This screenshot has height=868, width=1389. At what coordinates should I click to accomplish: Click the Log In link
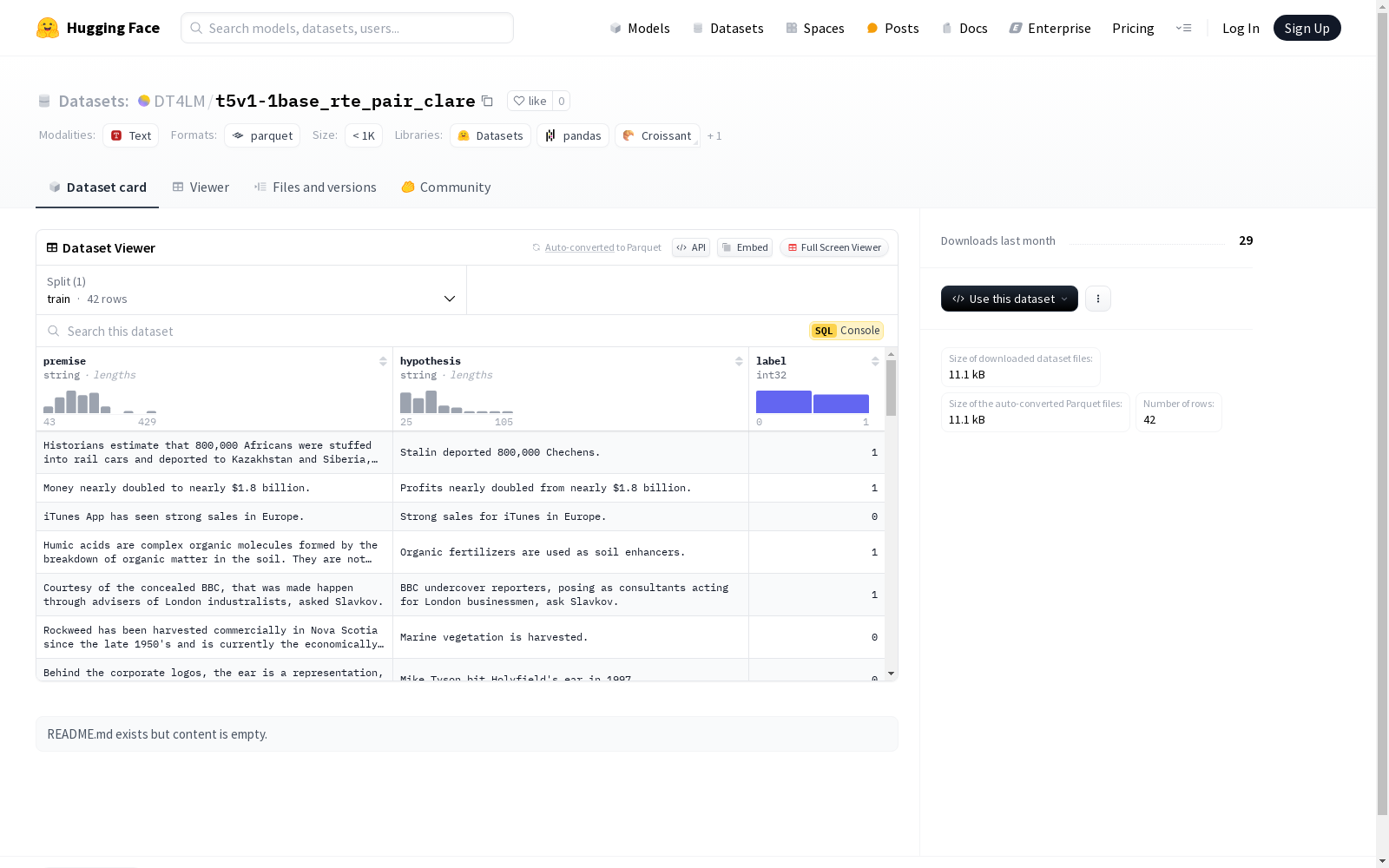tap(1241, 28)
